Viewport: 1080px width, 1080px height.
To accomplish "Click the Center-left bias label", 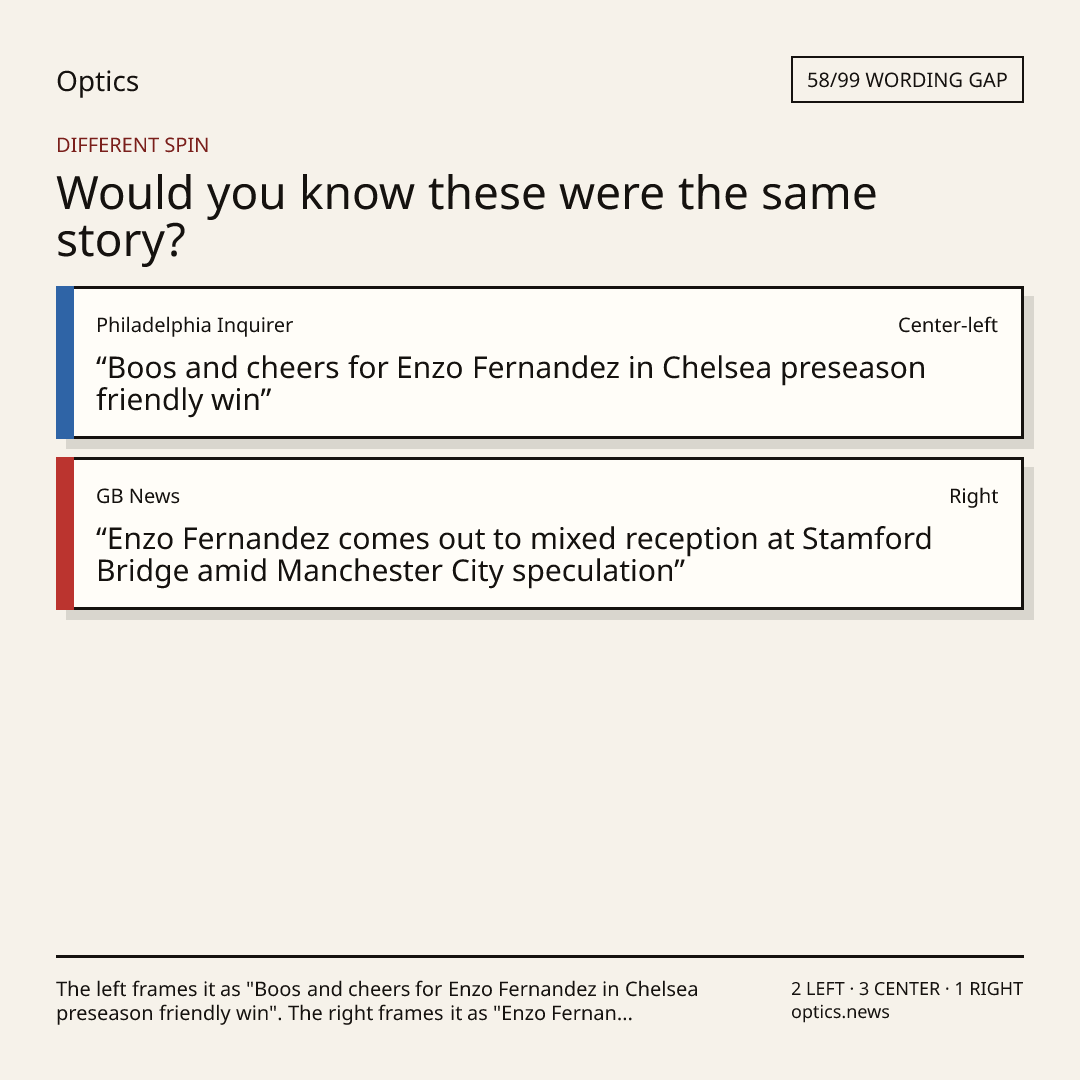I will click(x=947, y=325).
